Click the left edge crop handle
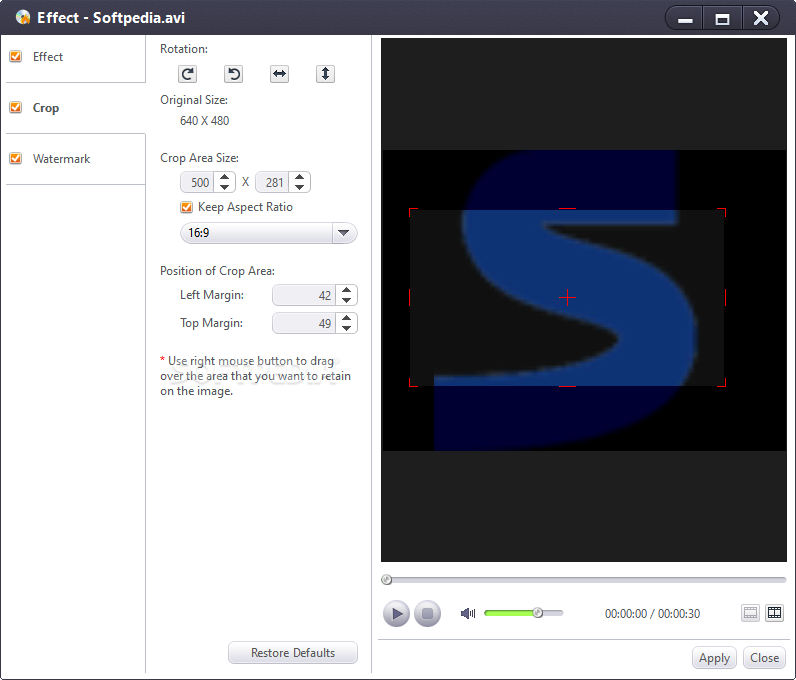 [410, 298]
